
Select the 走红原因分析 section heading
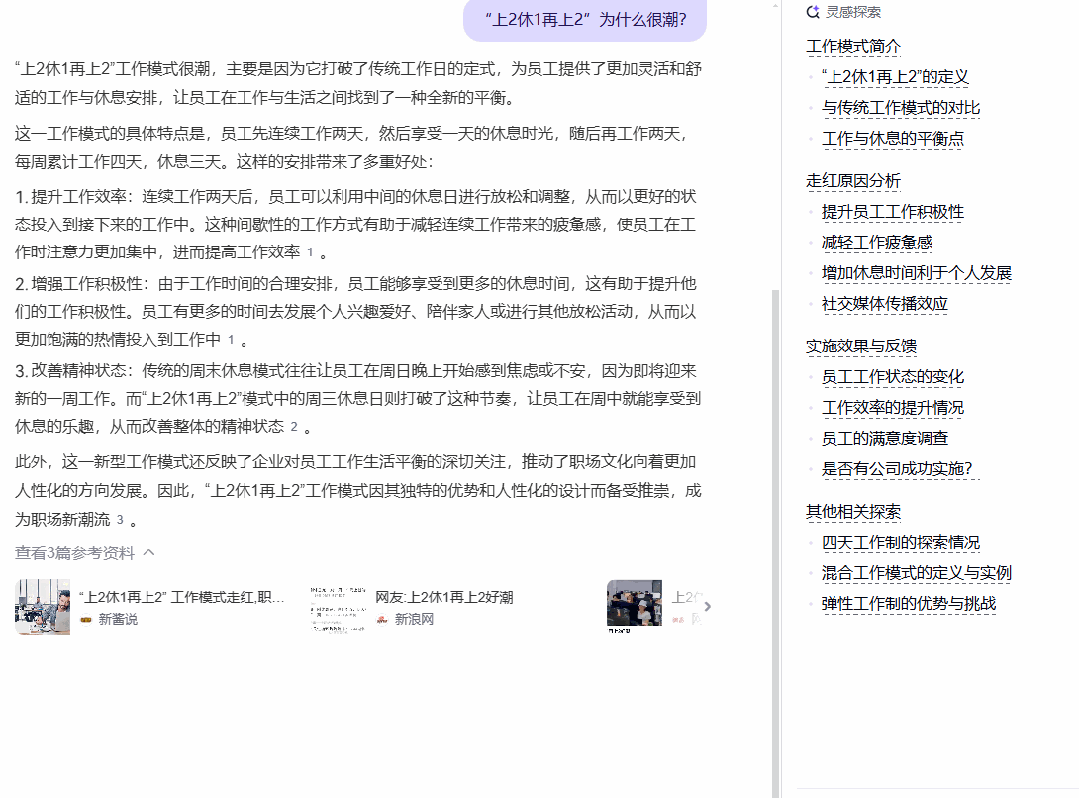coord(853,181)
